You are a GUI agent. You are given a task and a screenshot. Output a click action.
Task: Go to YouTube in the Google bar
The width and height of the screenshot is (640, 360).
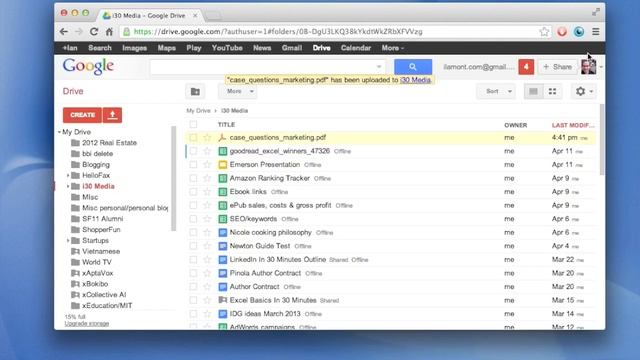[x=227, y=48]
